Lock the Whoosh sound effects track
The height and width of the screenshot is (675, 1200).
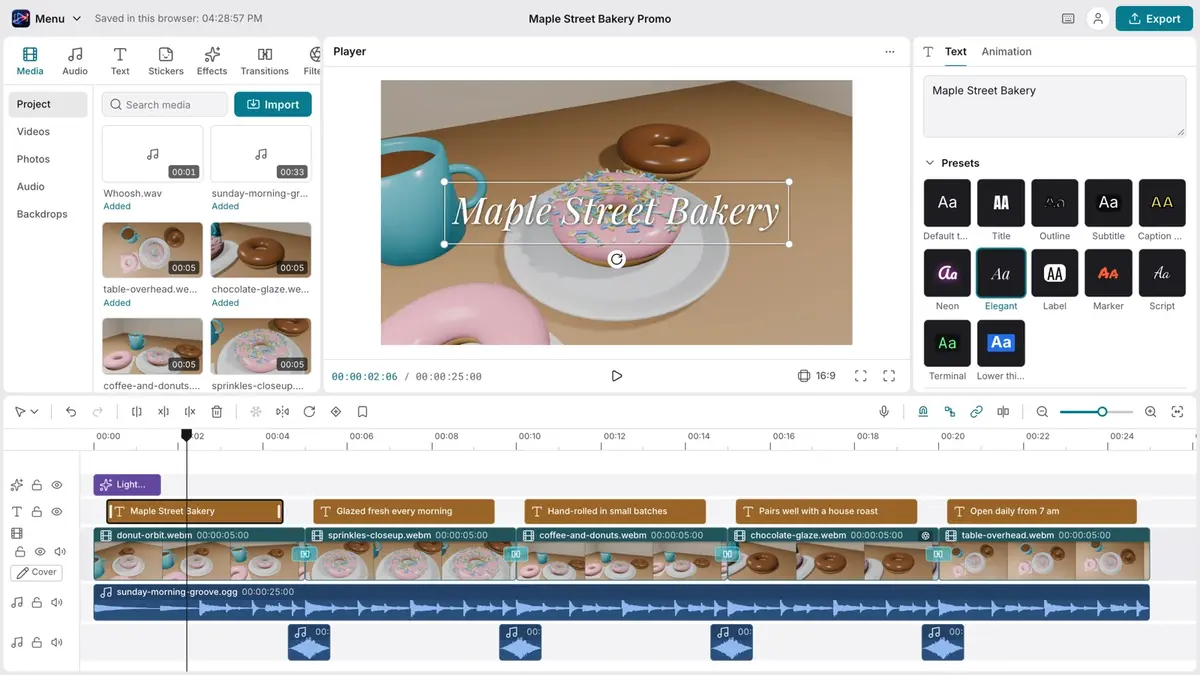click(37, 643)
